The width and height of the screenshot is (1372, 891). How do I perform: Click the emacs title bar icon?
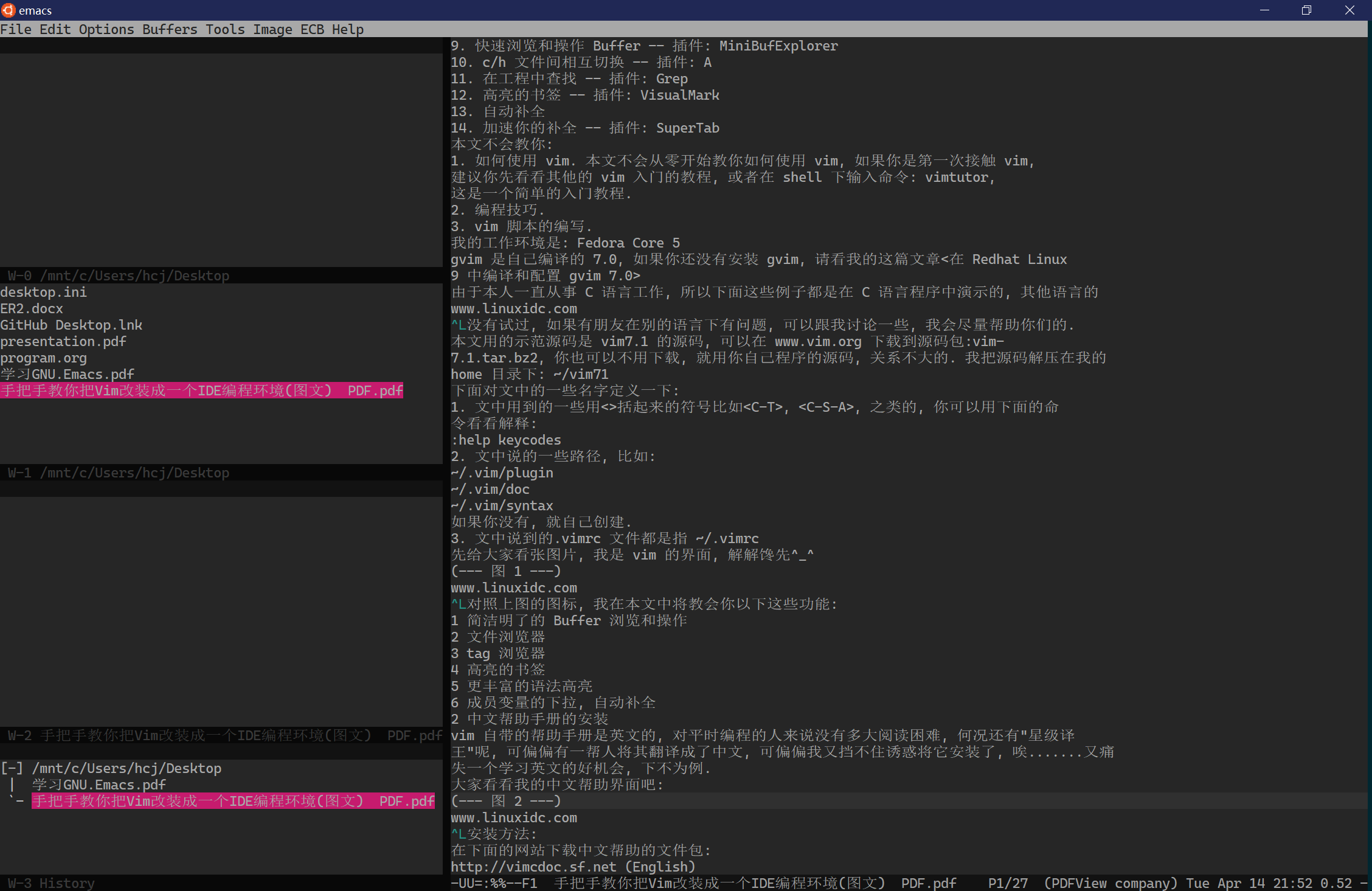click(x=8, y=10)
